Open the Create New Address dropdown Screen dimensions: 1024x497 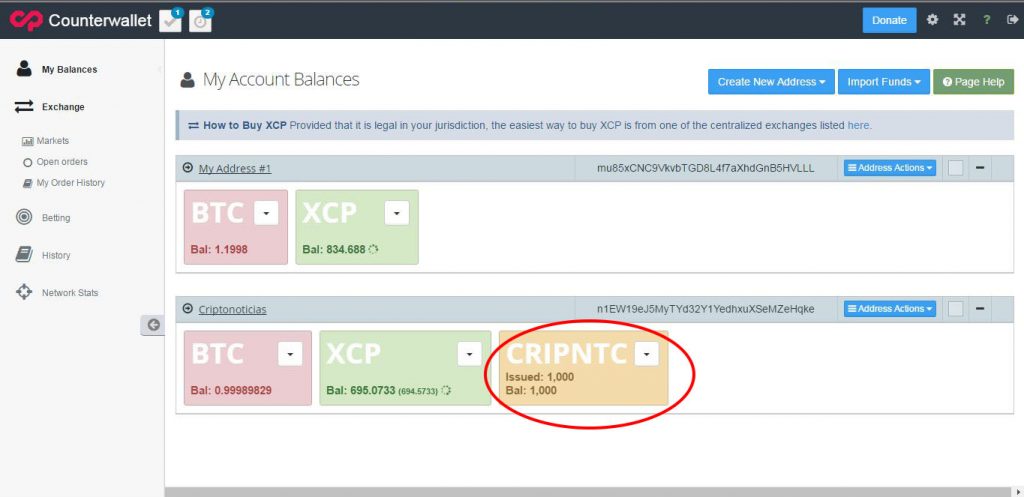(x=771, y=82)
